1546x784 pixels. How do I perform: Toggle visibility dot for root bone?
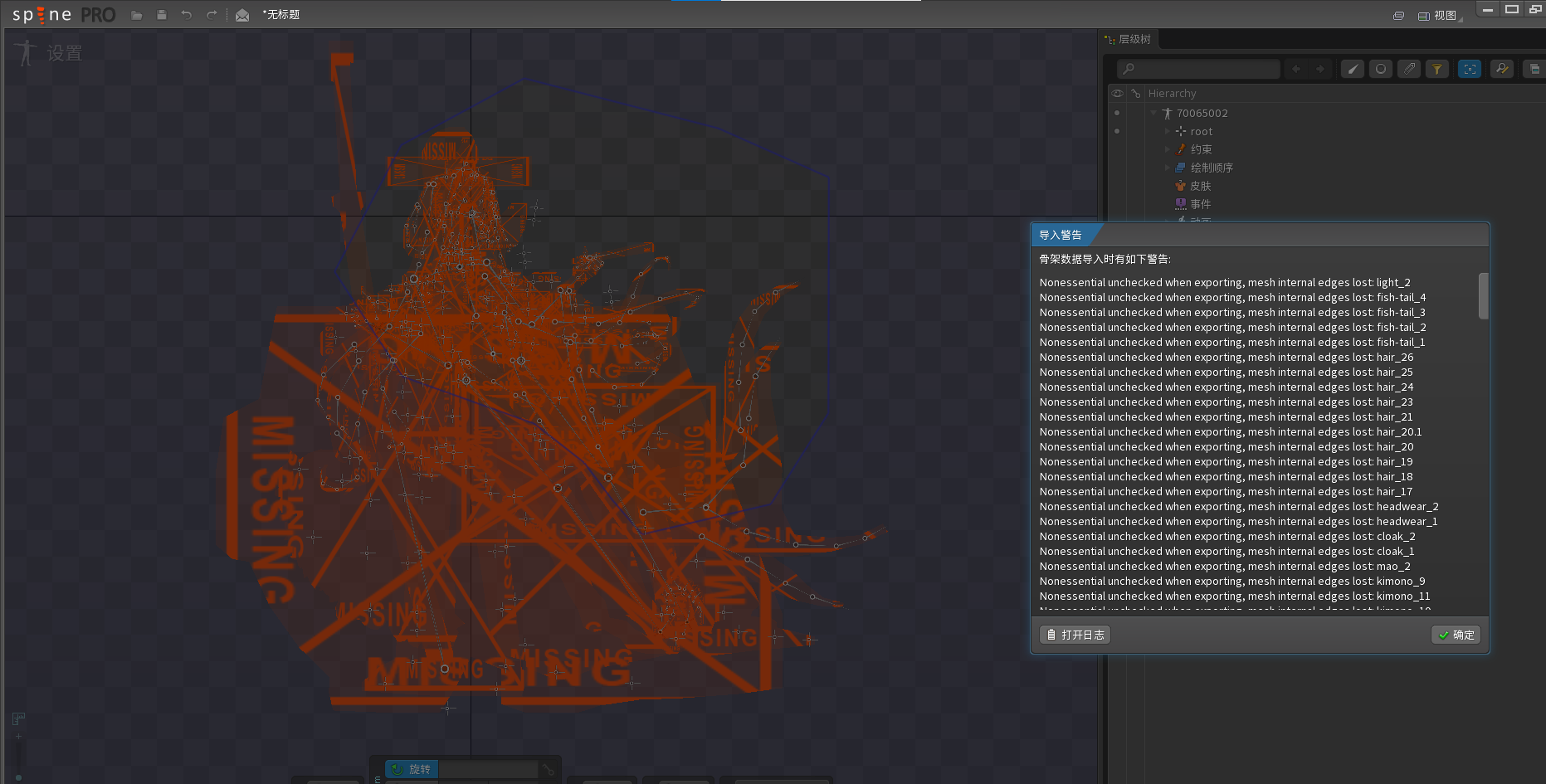1117,131
